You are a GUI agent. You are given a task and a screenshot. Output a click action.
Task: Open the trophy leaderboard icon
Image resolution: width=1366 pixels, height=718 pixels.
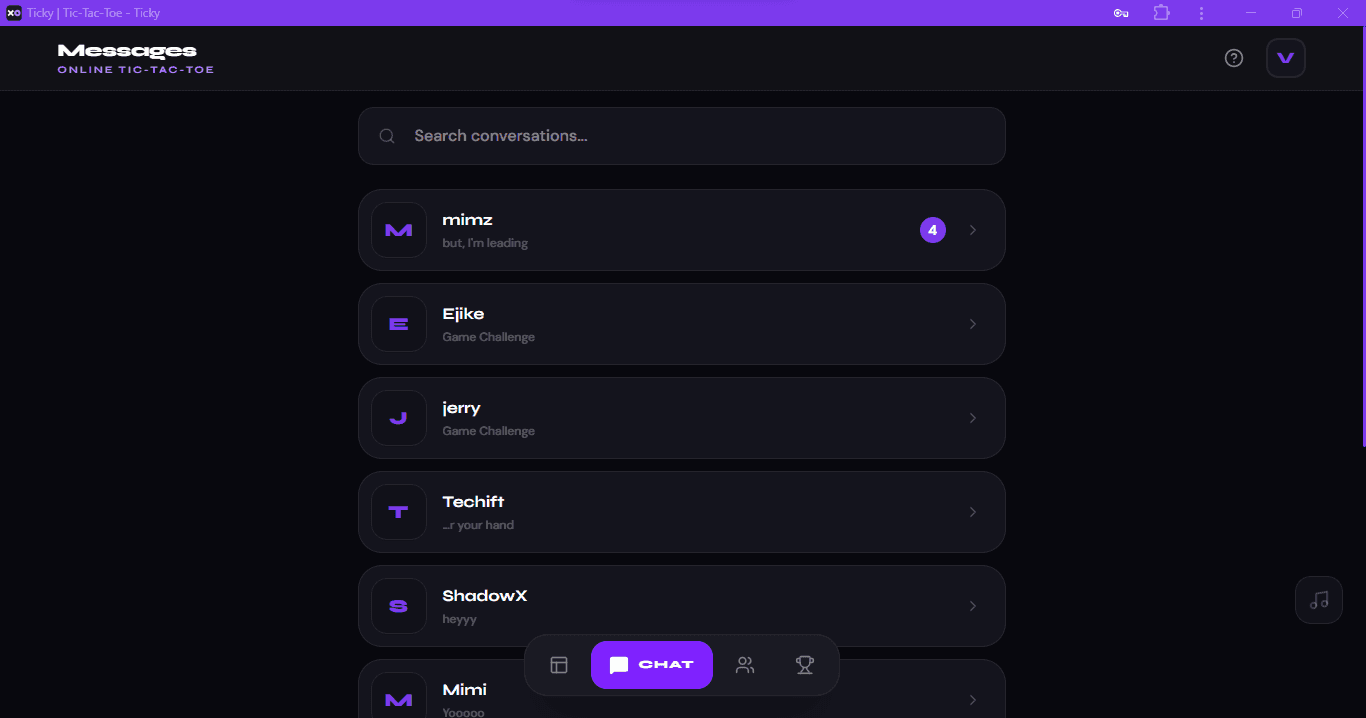click(x=805, y=665)
